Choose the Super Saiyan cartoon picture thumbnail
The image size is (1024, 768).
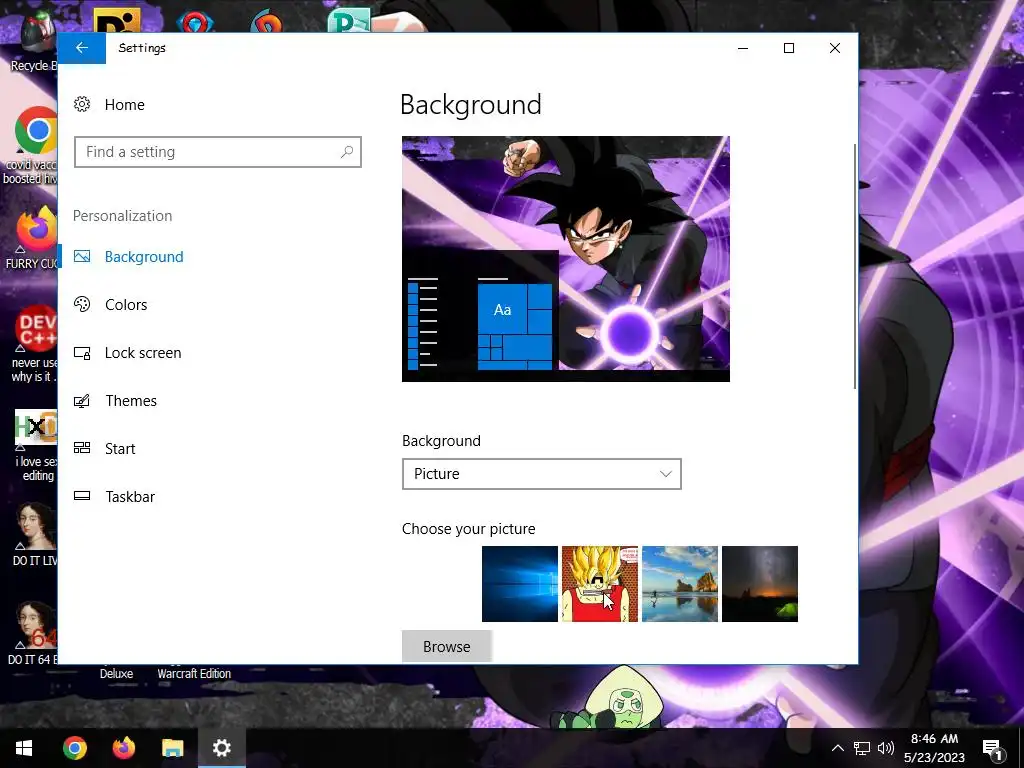point(600,584)
